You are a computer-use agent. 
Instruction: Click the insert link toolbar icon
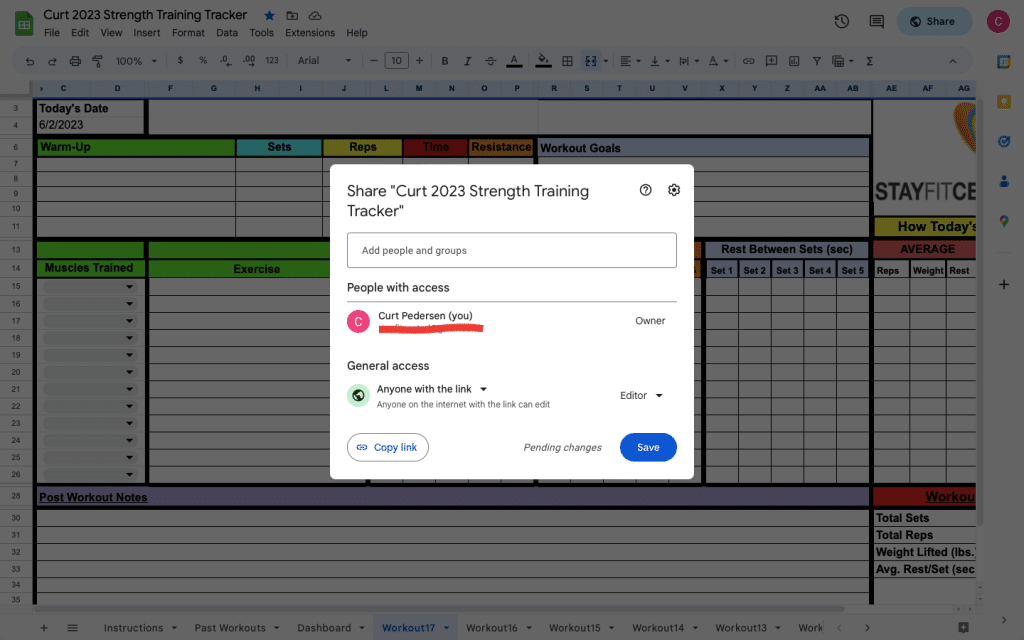tap(748, 61)
